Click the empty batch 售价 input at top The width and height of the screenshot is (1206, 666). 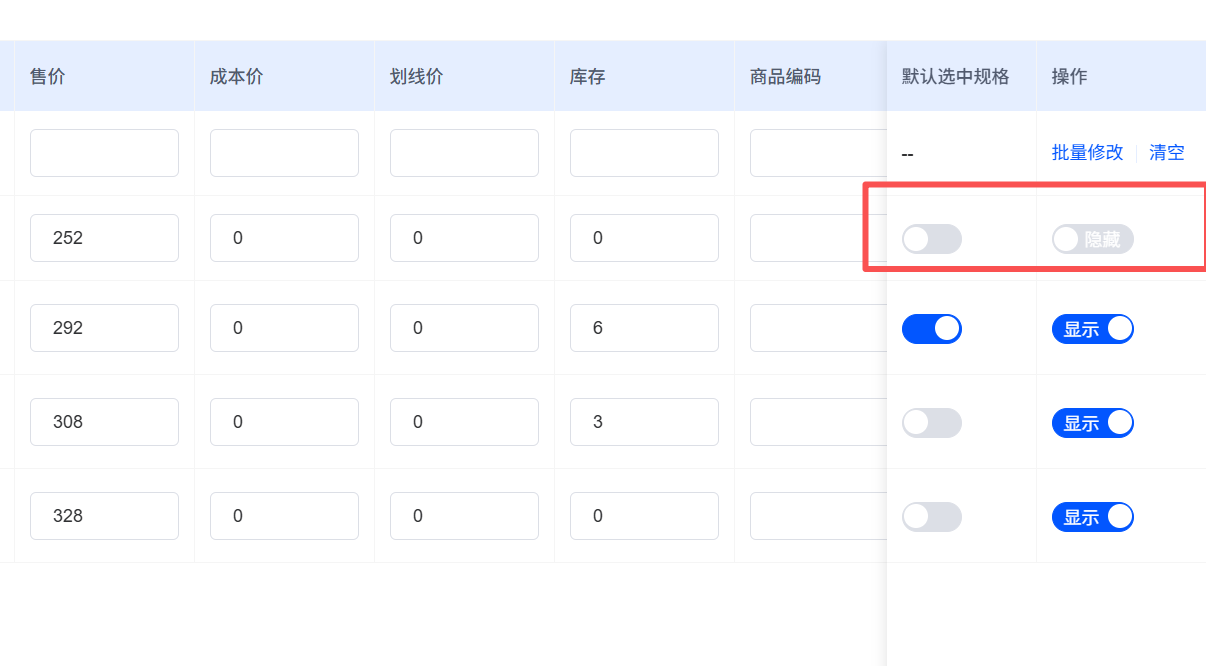coord(104,153)
